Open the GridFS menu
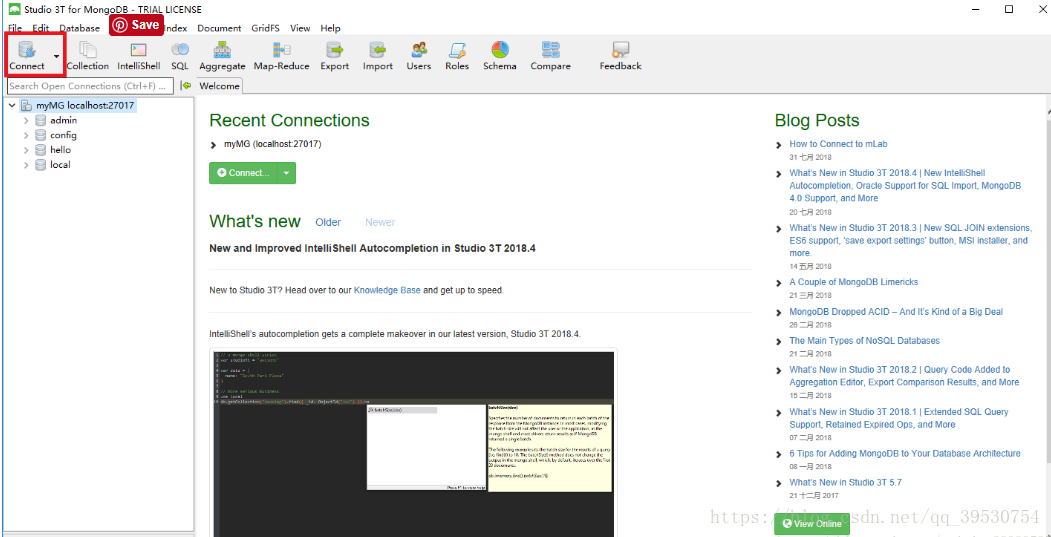Screen dimensions: 1051x537 point(265,28)
